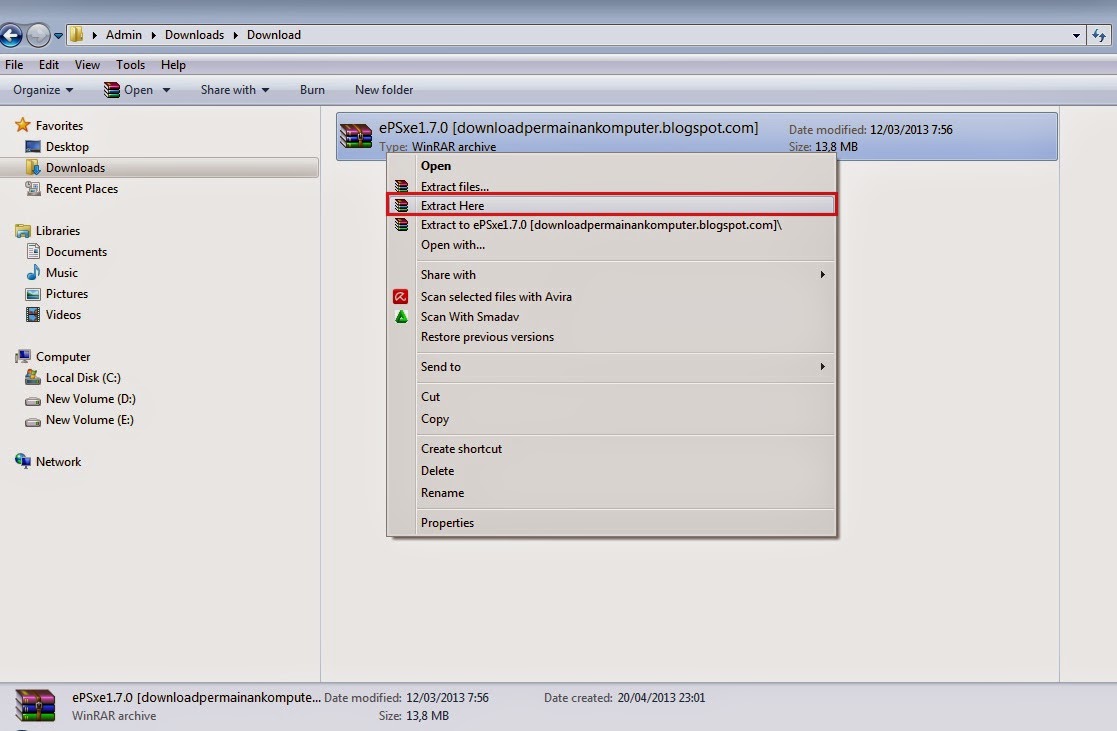
Task: Expand the Share with submenu
Action: pyautogui.click(x=448, y=274)
